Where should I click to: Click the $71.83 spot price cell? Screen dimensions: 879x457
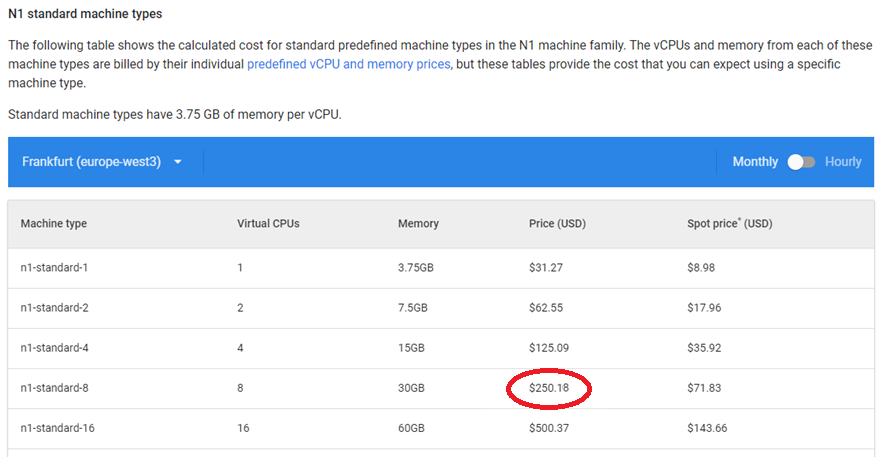click(704, 388)
